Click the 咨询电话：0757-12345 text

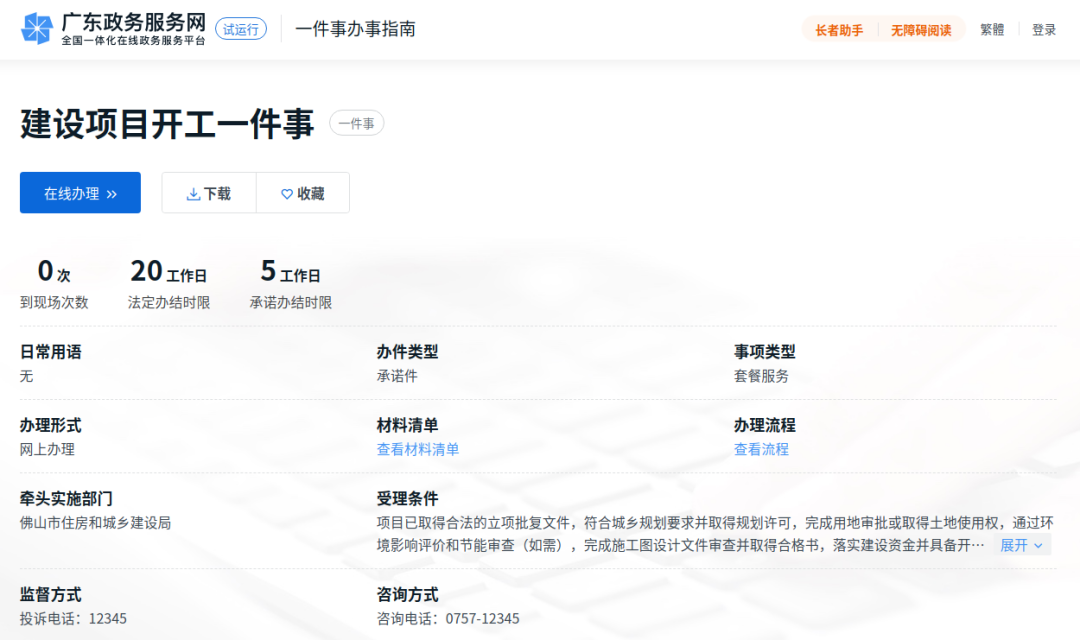pos(448,619)
